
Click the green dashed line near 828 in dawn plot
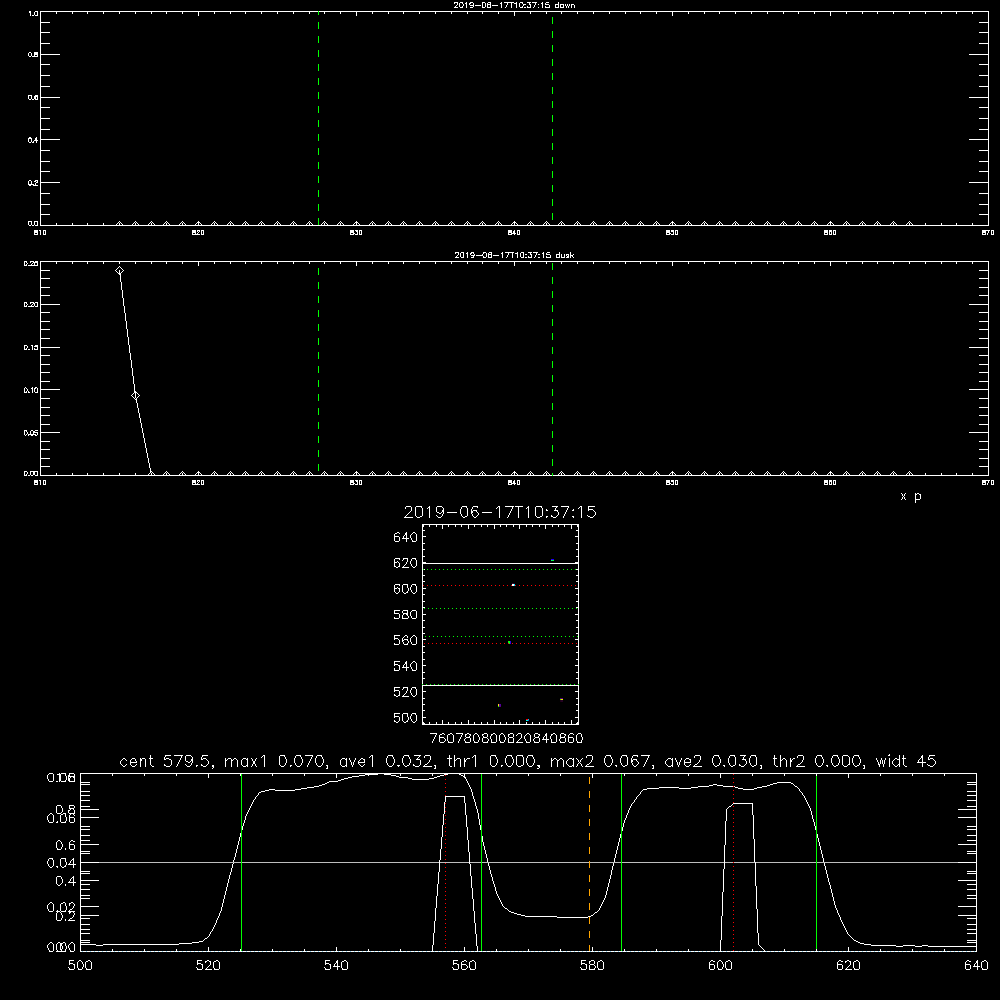click(x=318, y=118)
